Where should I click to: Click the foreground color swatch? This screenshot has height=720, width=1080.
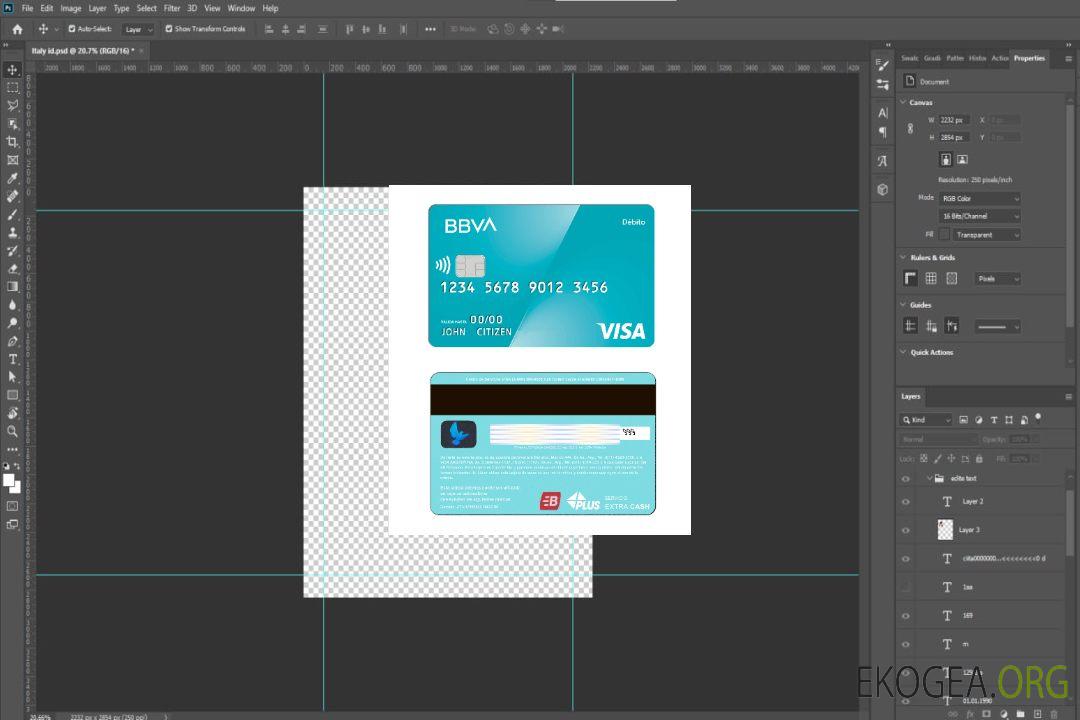pos(8,480)
